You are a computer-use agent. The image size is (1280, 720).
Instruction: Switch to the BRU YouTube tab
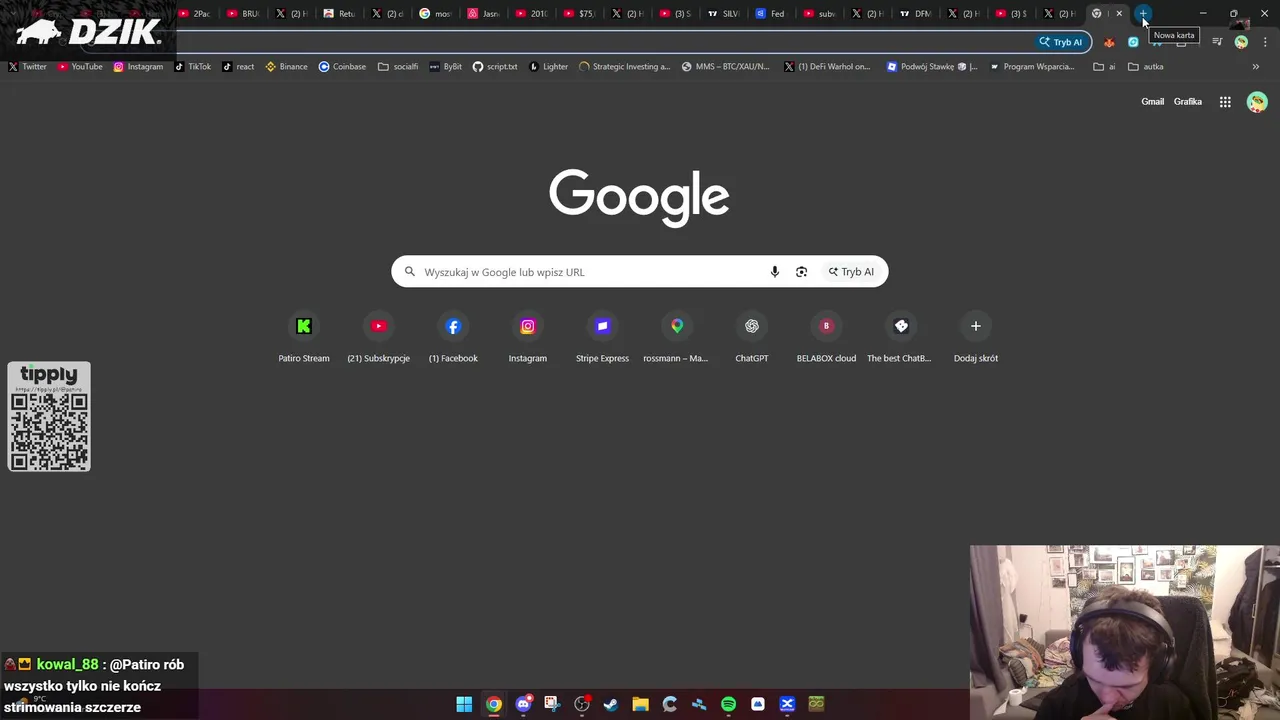pyautogui.click(x=243, y=14)
